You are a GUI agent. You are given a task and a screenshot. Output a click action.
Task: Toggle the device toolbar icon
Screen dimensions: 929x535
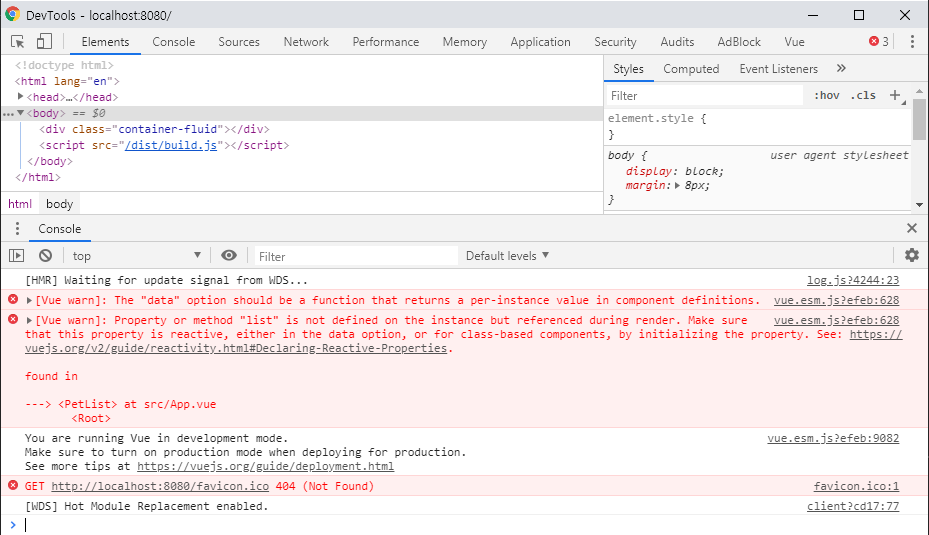[44, 41]
